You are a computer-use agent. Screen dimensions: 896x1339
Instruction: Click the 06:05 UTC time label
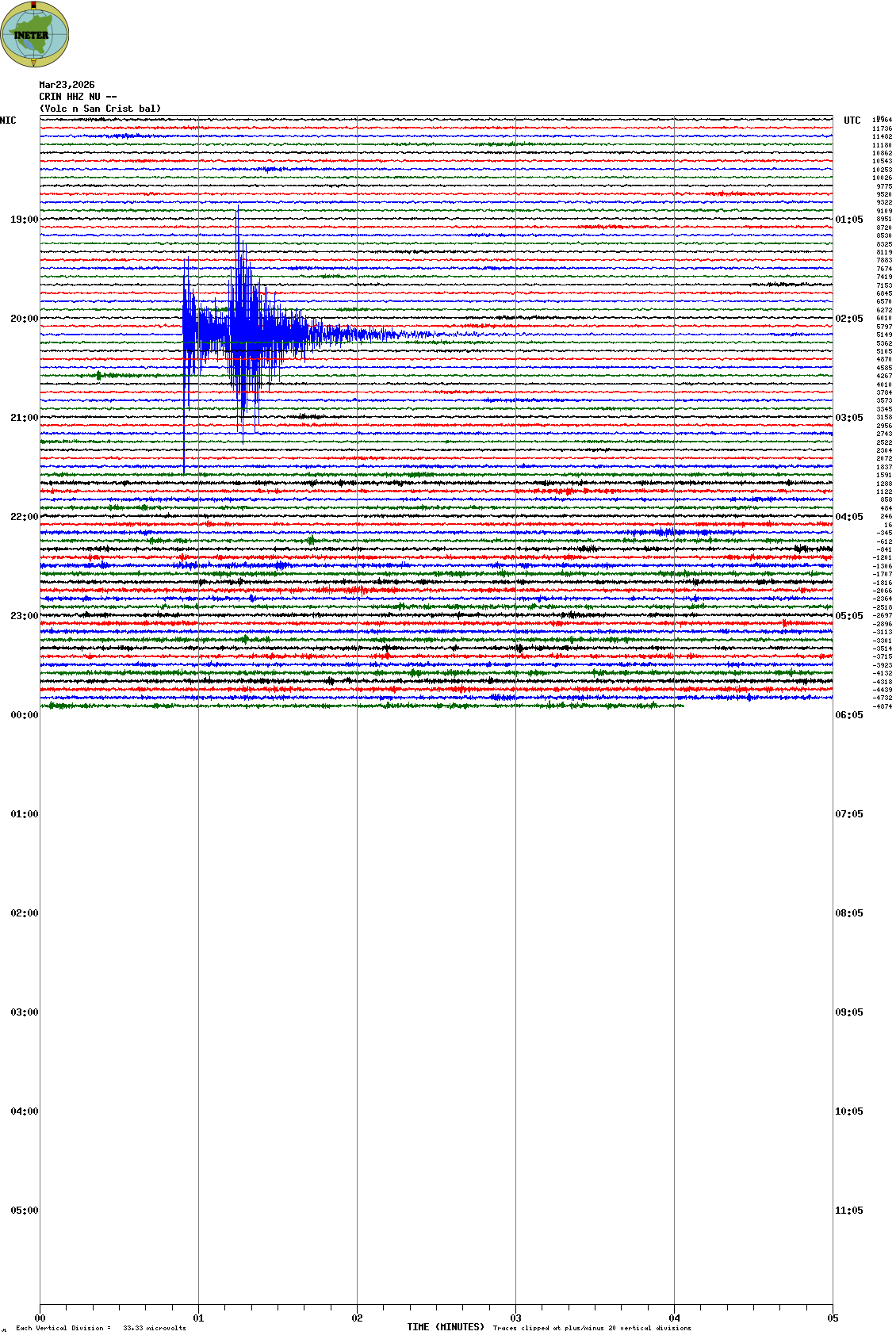(x=849, y=715)
